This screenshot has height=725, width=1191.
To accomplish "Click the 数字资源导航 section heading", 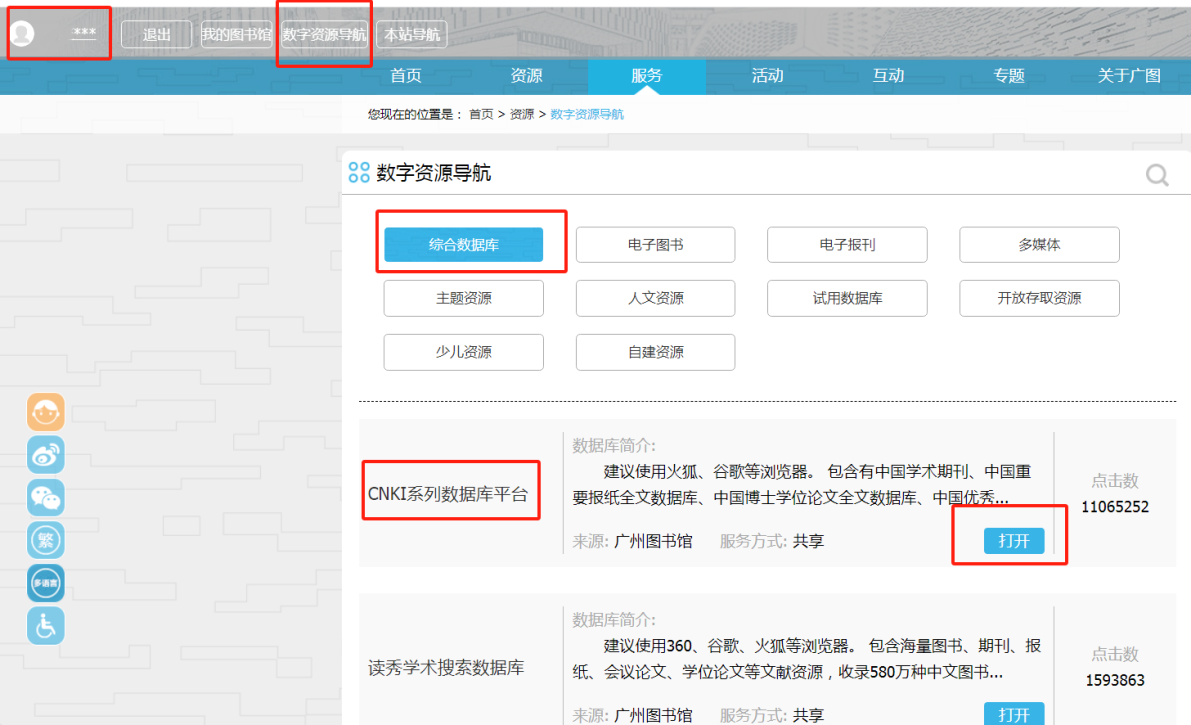I will [x=434, y=173].
